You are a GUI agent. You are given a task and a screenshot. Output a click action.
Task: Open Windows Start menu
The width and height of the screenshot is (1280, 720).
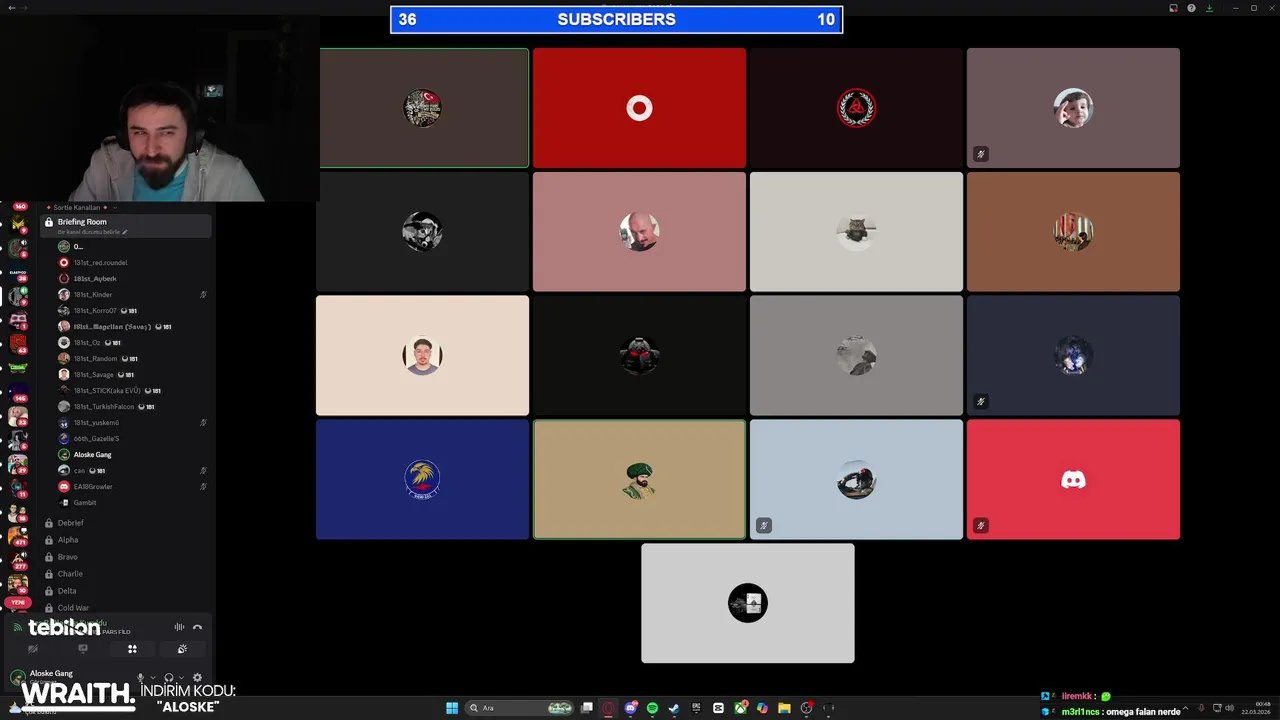click(x=452, y=708)
